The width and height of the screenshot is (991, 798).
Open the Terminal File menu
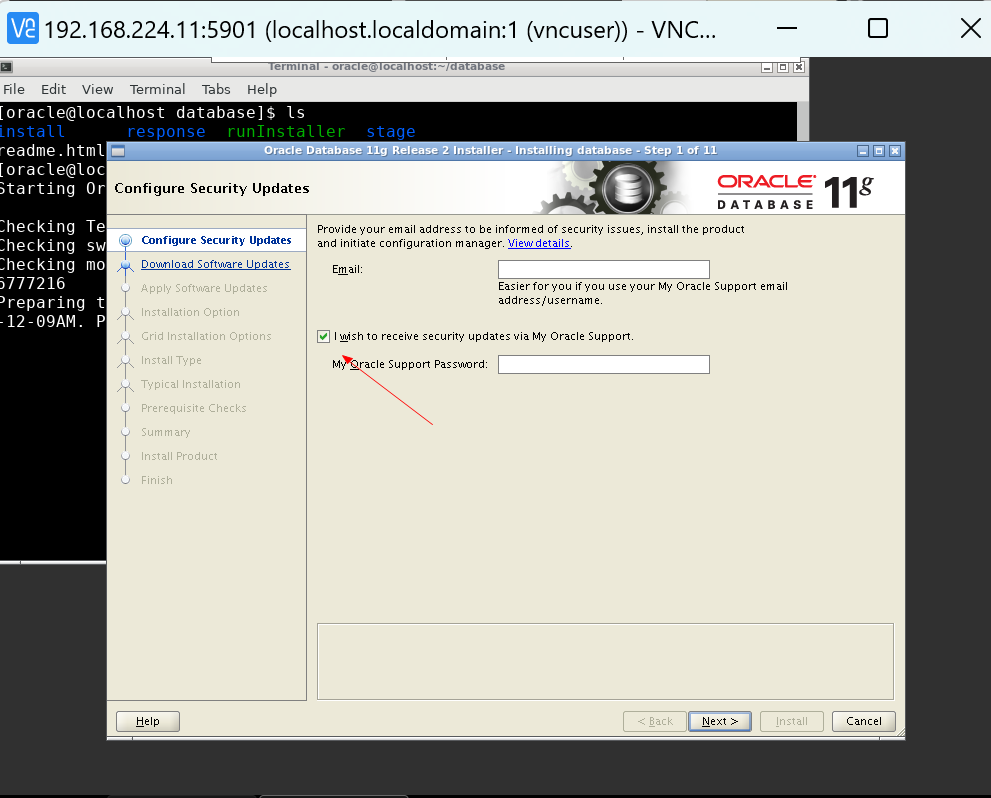(x=14, y=89)
